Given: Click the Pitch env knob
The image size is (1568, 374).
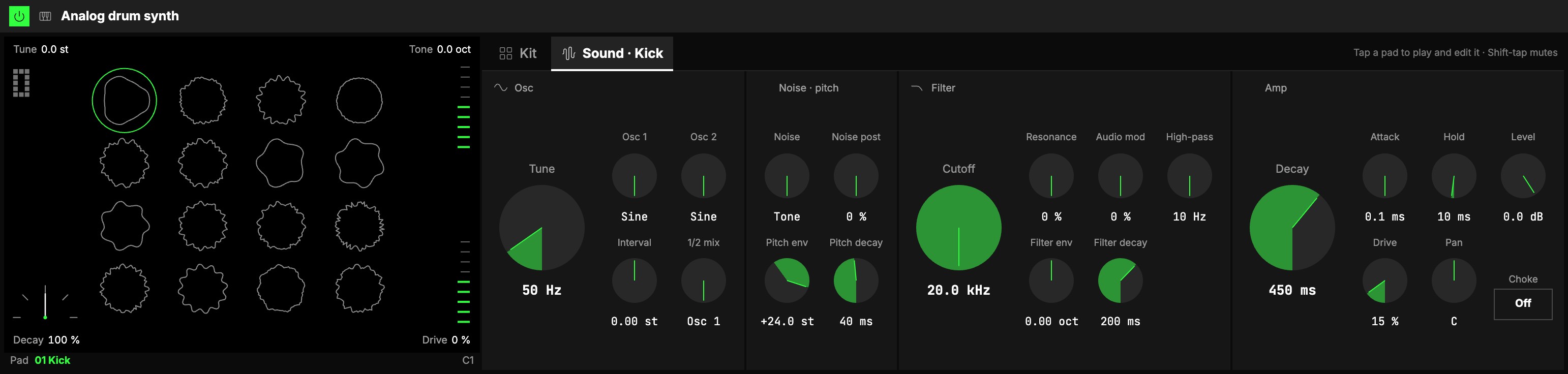Looking at the screenshot, I should pyautogui.click(x=787, y=280).
